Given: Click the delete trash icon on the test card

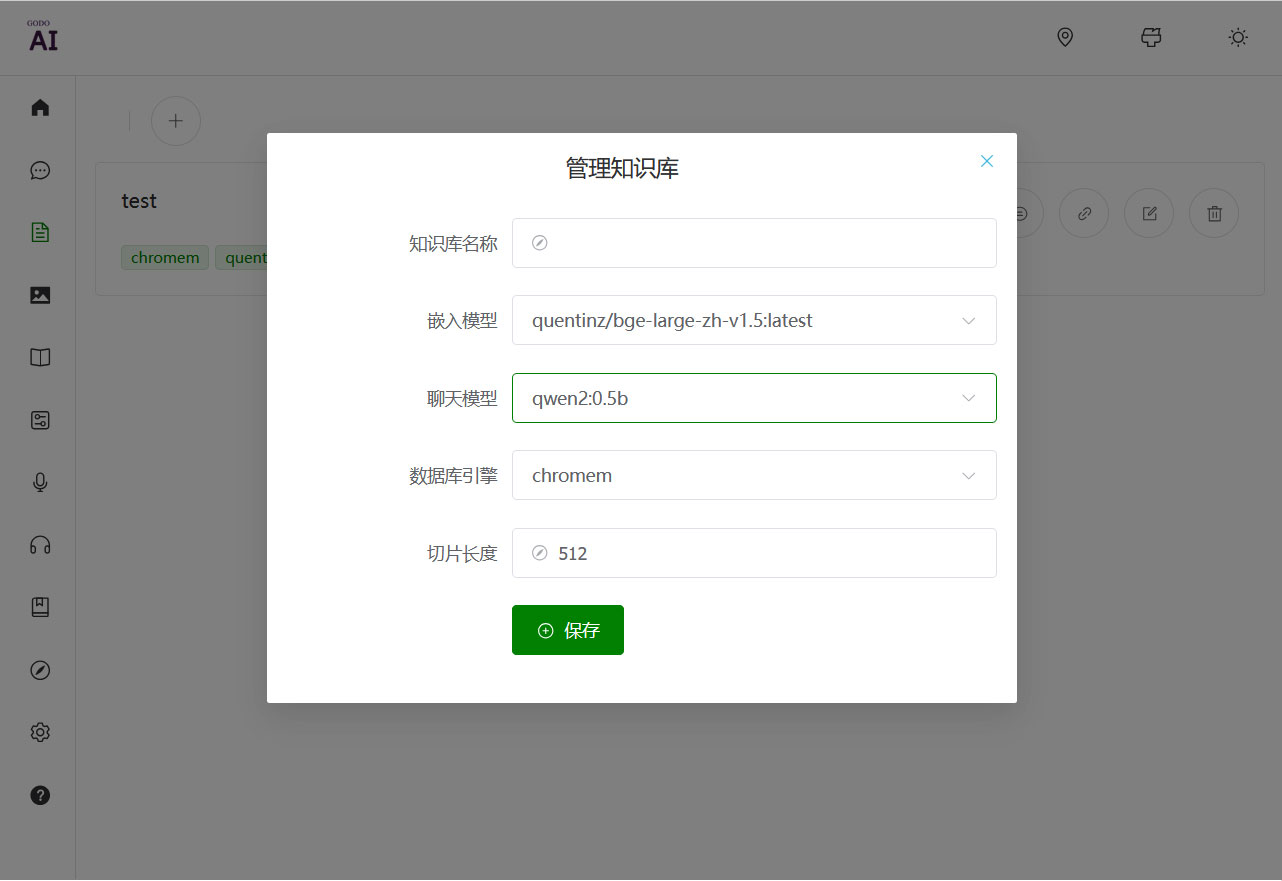Looking at the screenshot, I should [1213, 213].
